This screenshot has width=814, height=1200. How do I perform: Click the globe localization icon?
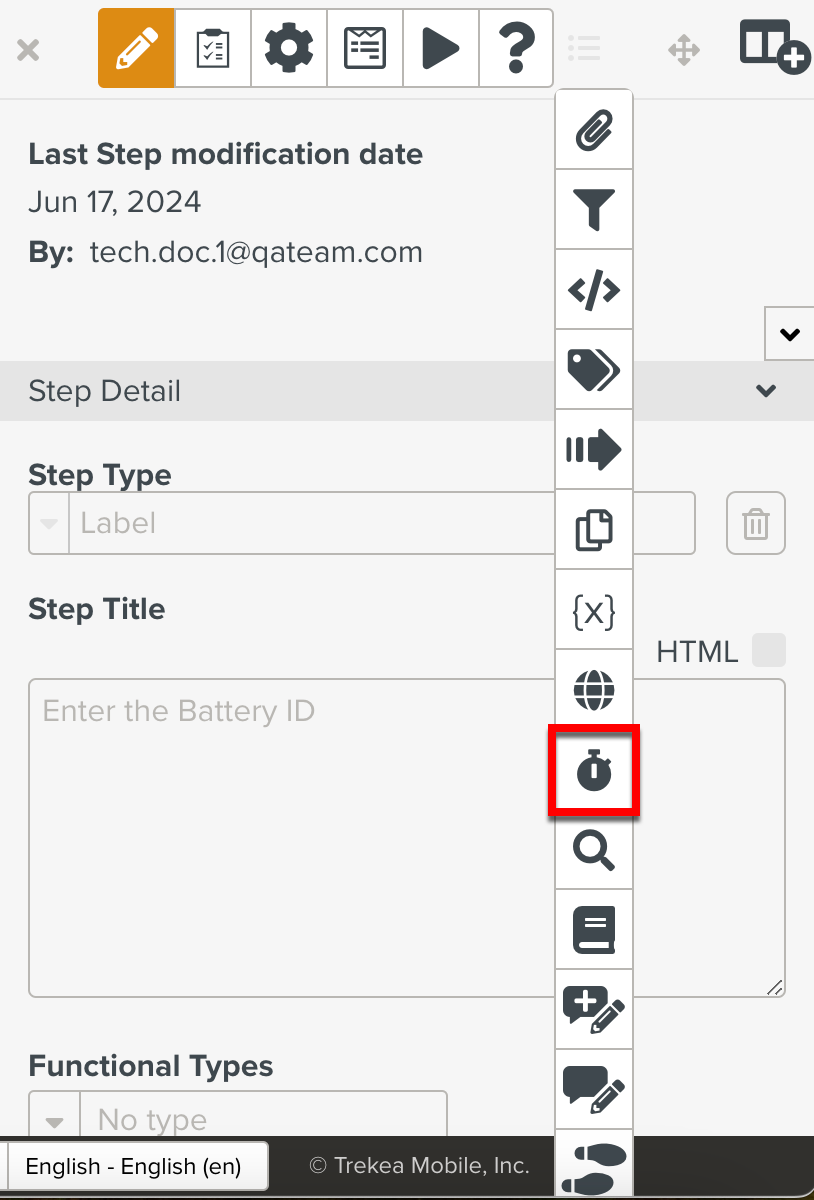[x=594, y=690]
